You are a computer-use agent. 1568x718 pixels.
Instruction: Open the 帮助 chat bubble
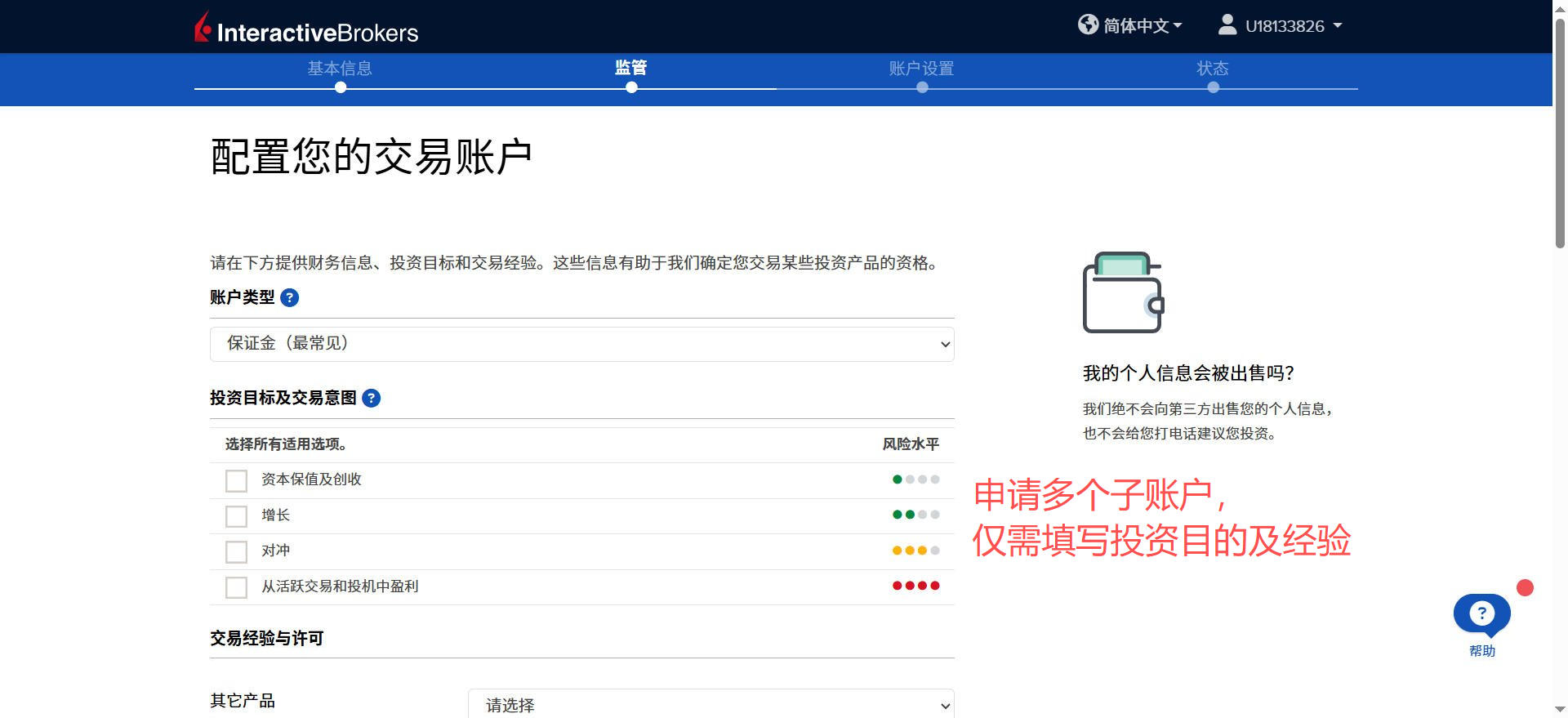click(1481, 615)
